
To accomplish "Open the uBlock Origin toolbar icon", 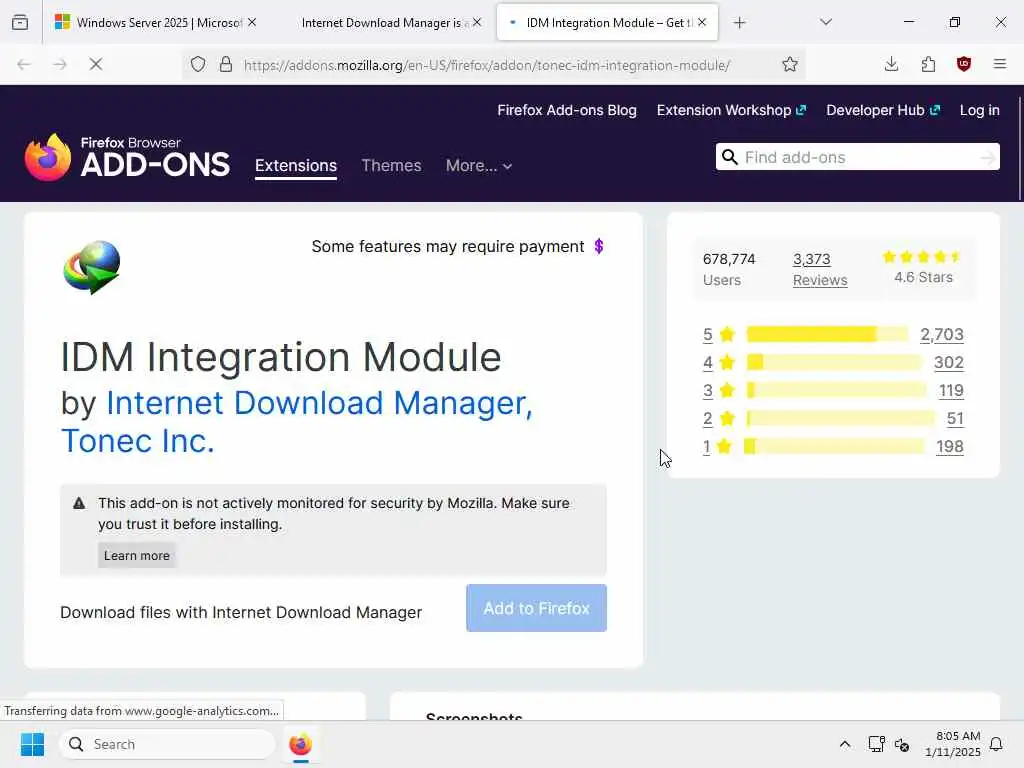I will [964, 64].
